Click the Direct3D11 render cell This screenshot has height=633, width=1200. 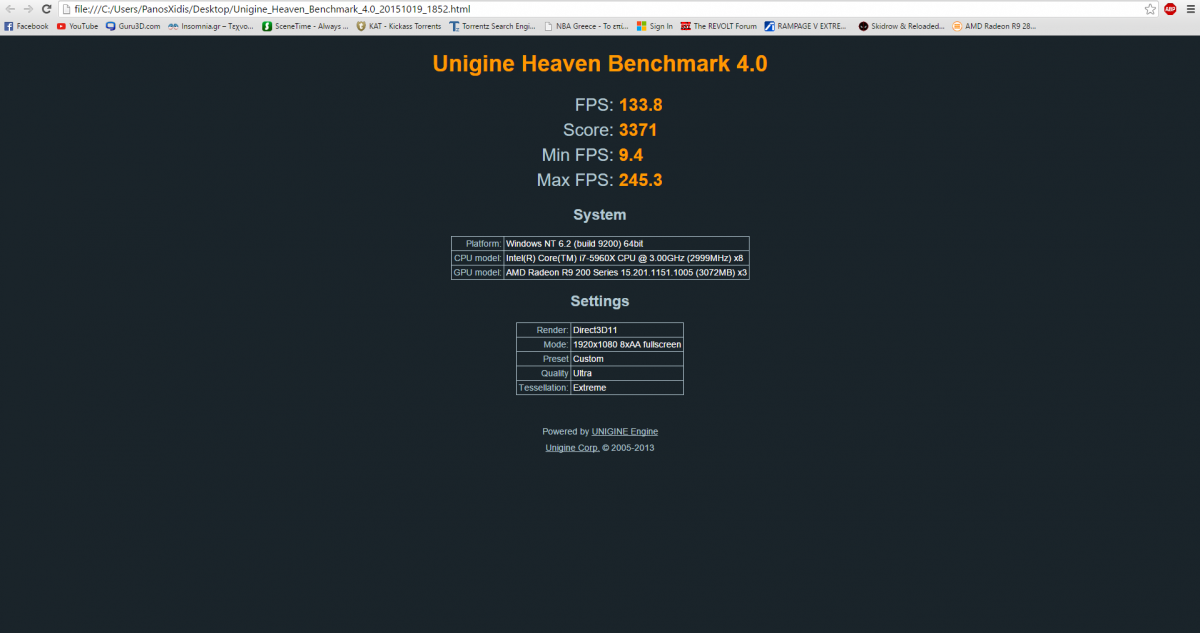[x=627, y=330]
